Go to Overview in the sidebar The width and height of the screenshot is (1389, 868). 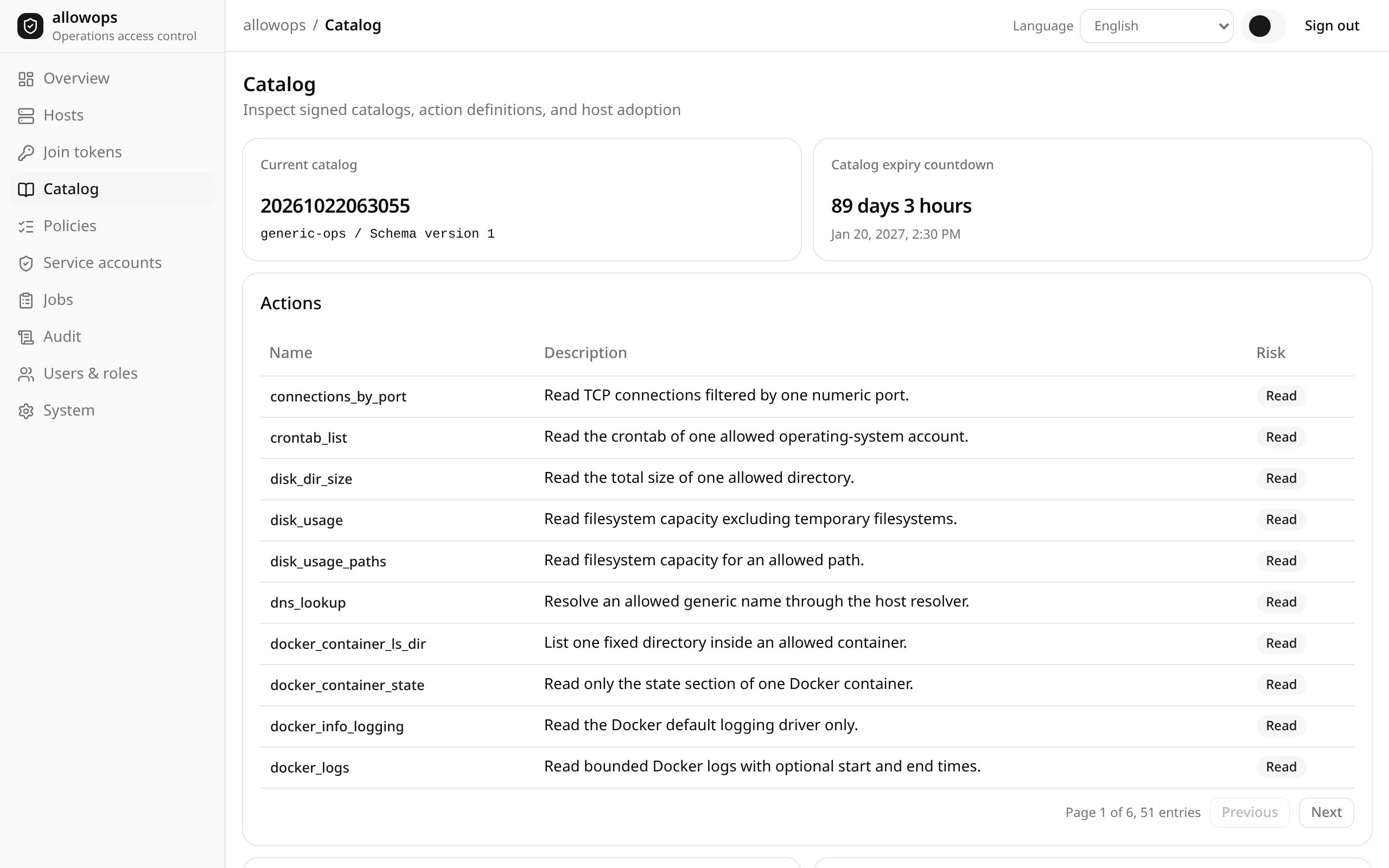[77, 78]
